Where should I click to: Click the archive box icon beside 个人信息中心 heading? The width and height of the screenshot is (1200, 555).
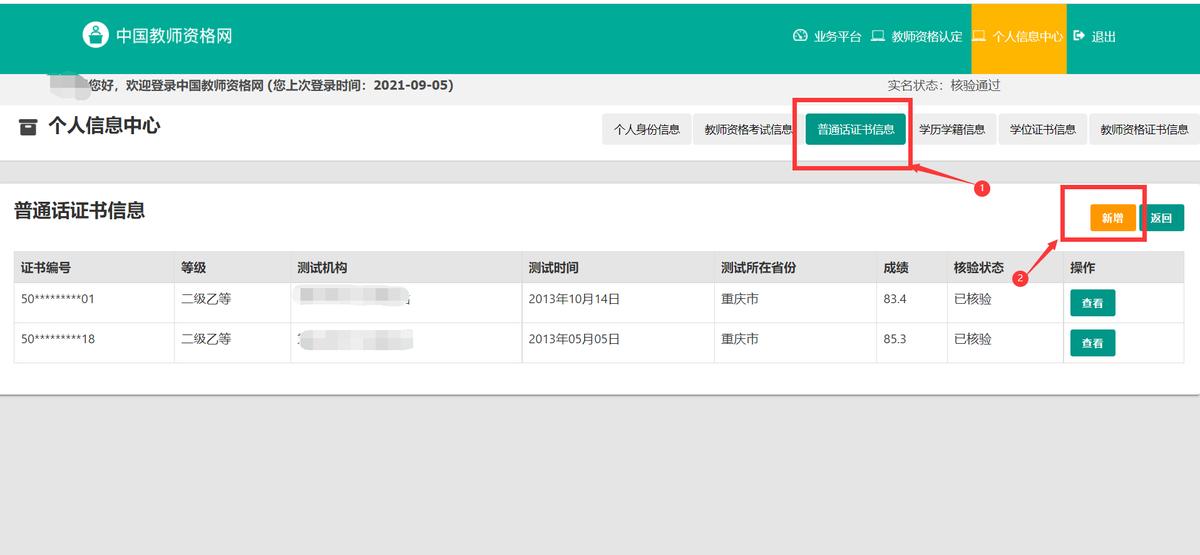click(x=28, y=127)
